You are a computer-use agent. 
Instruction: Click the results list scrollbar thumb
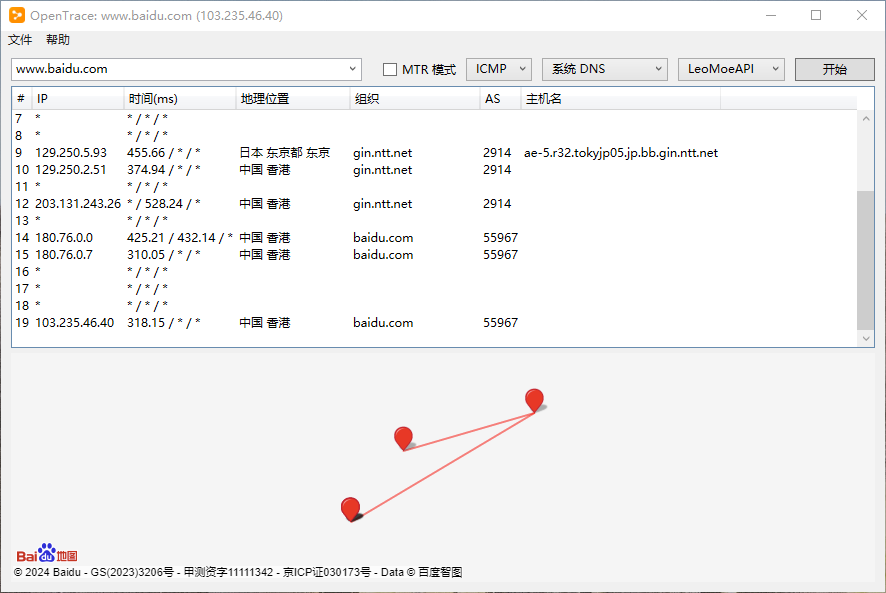pos(865,260)
